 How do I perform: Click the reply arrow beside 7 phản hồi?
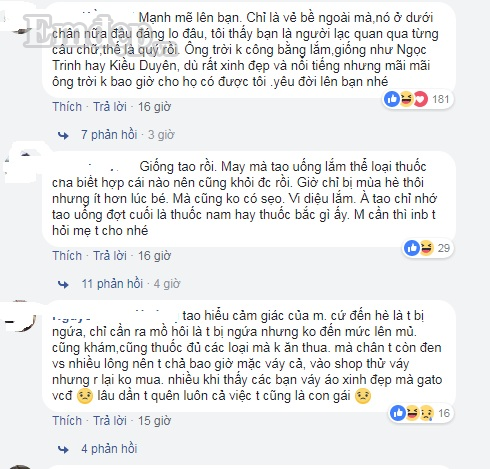point(63,135)
